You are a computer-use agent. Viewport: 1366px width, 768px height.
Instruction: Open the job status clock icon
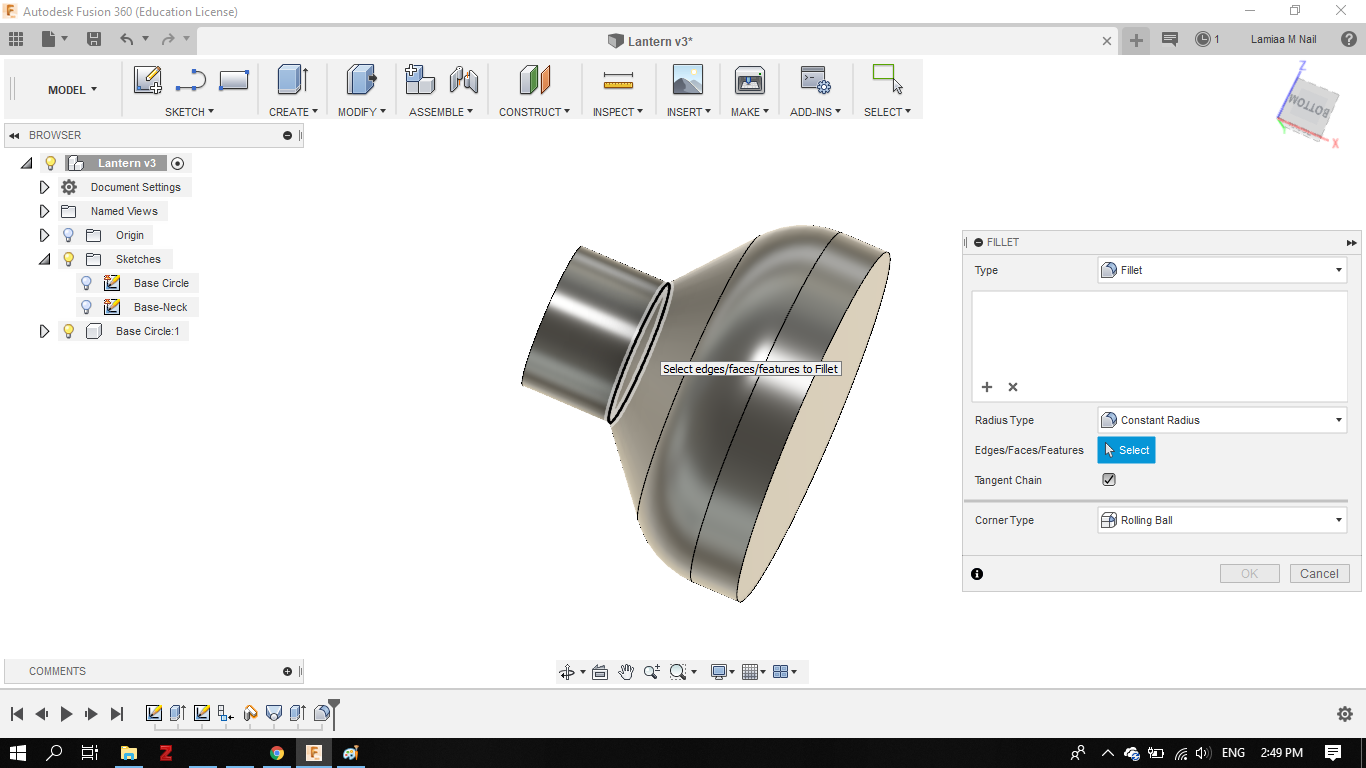pyautogui.click(x=1203, y=40)
